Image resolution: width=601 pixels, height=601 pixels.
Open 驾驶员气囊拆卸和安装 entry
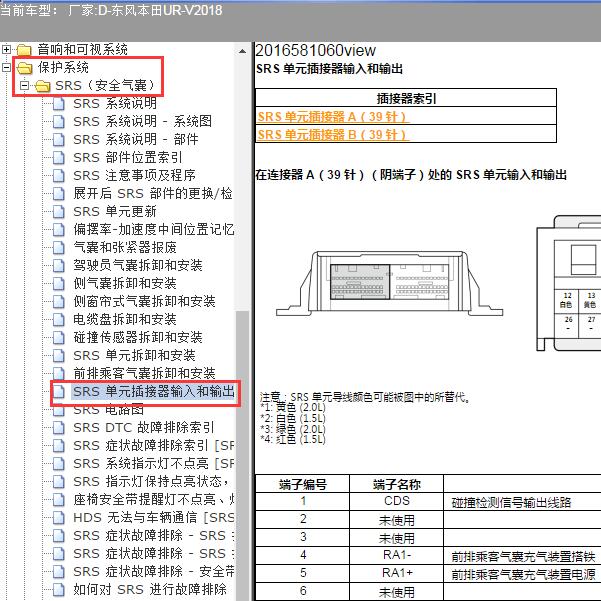point(138,265)
